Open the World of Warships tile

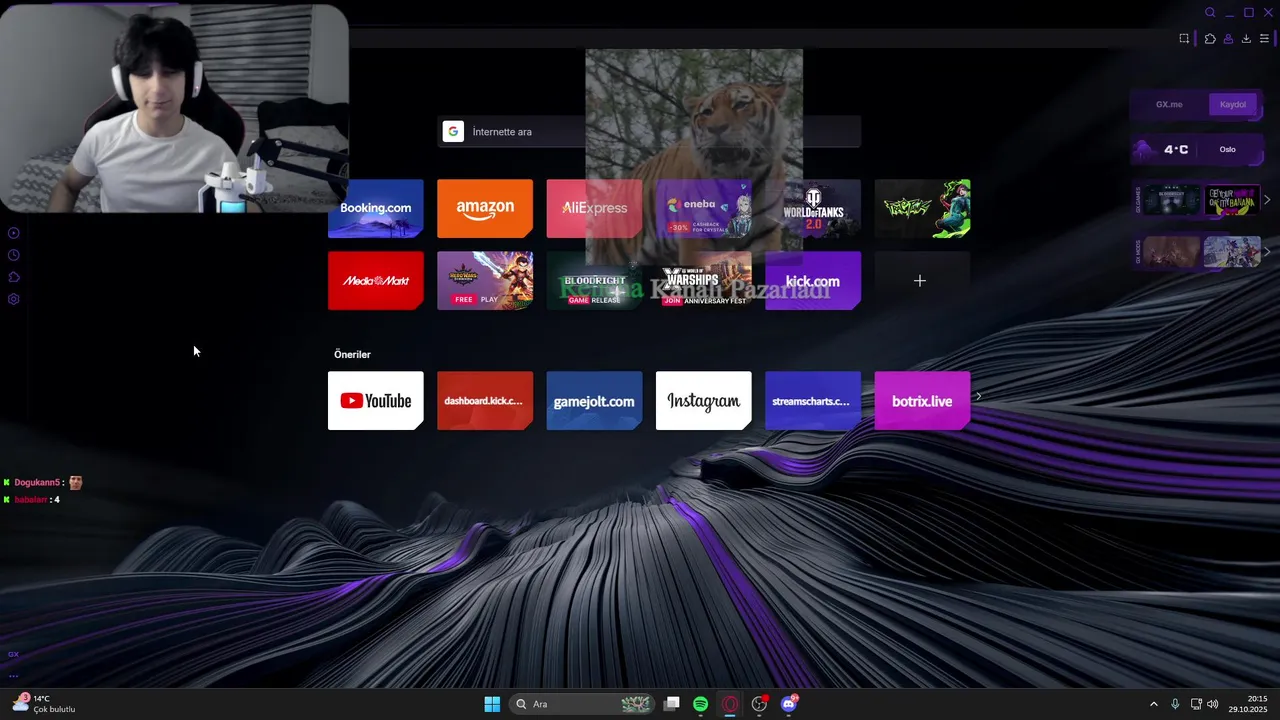[x=703, y=281]
